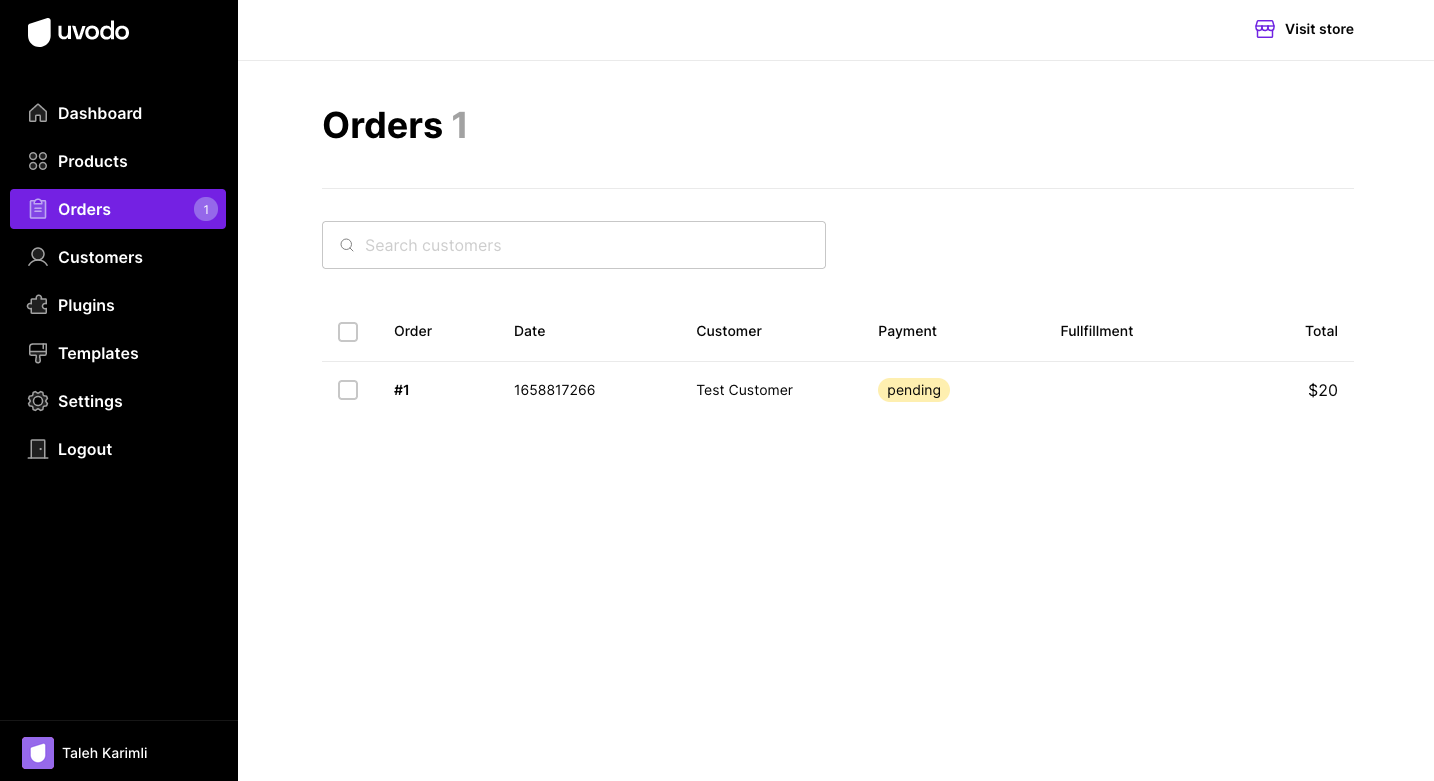
Task: Click the Plugins puzzle piece icon
Action: point(38,305)
